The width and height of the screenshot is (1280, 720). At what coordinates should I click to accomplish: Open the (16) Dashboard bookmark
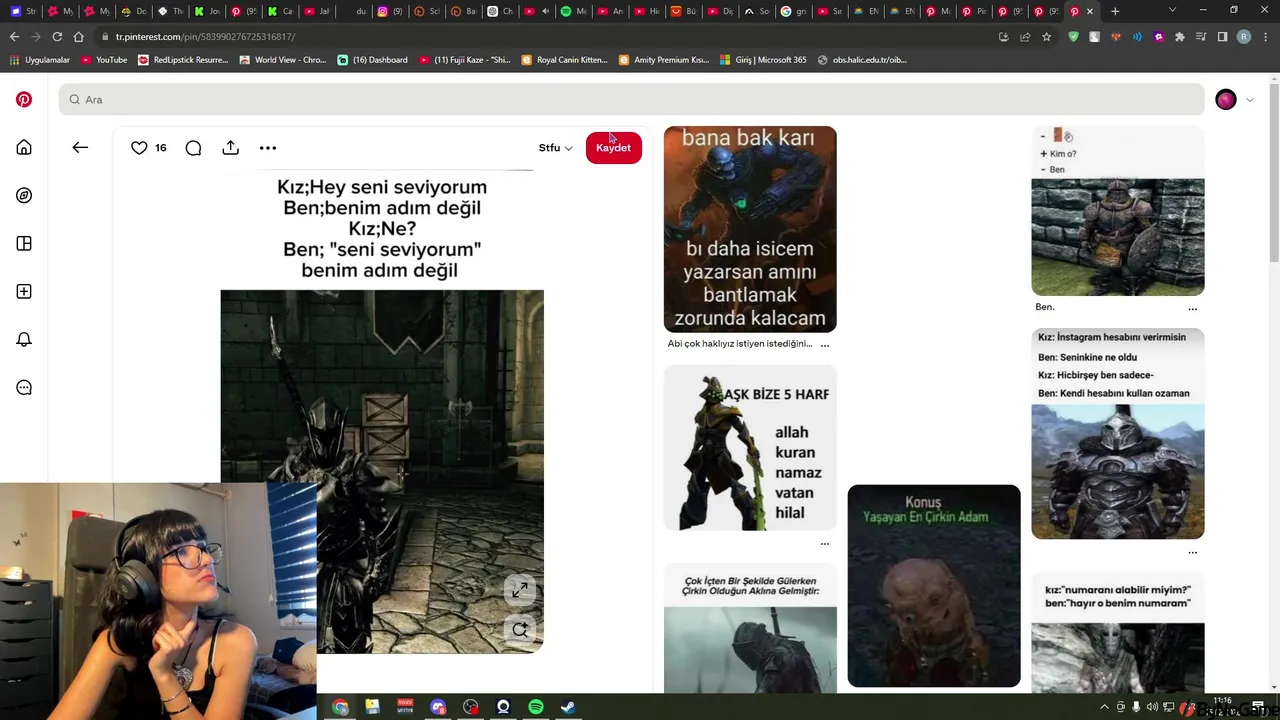pos(372,60)
